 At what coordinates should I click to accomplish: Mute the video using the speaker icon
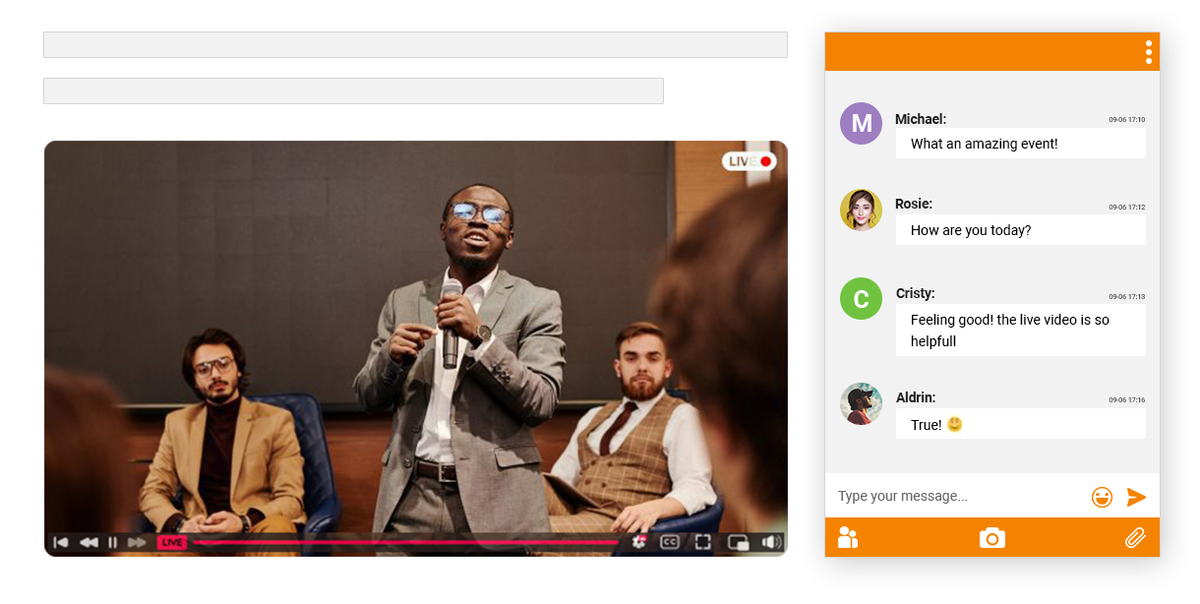coord(771,542)
